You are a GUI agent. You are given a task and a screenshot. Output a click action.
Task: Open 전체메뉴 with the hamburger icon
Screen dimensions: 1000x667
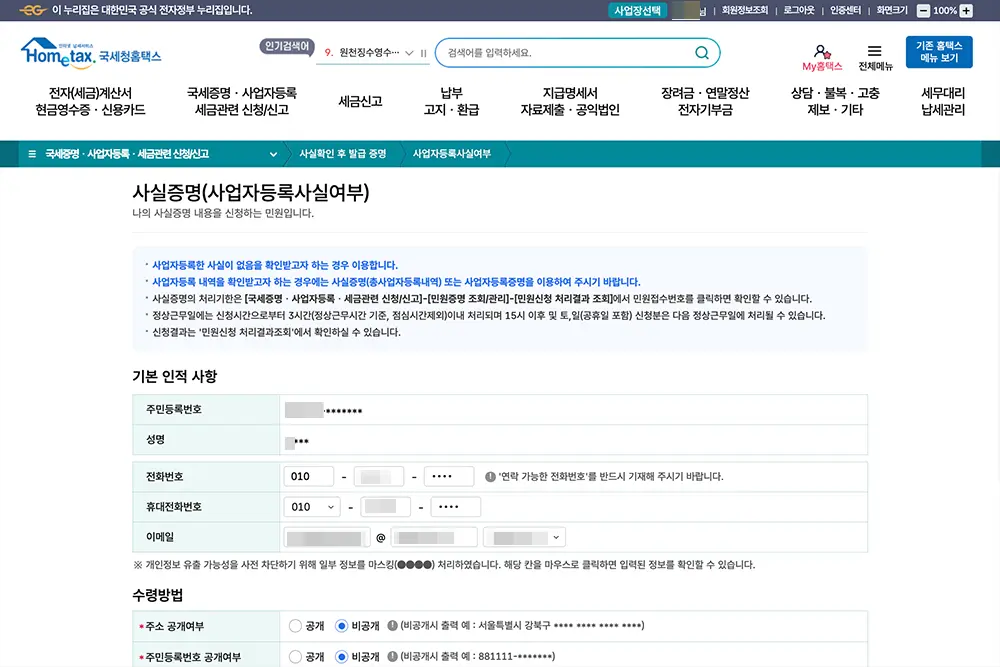click(x=874, y=50)
